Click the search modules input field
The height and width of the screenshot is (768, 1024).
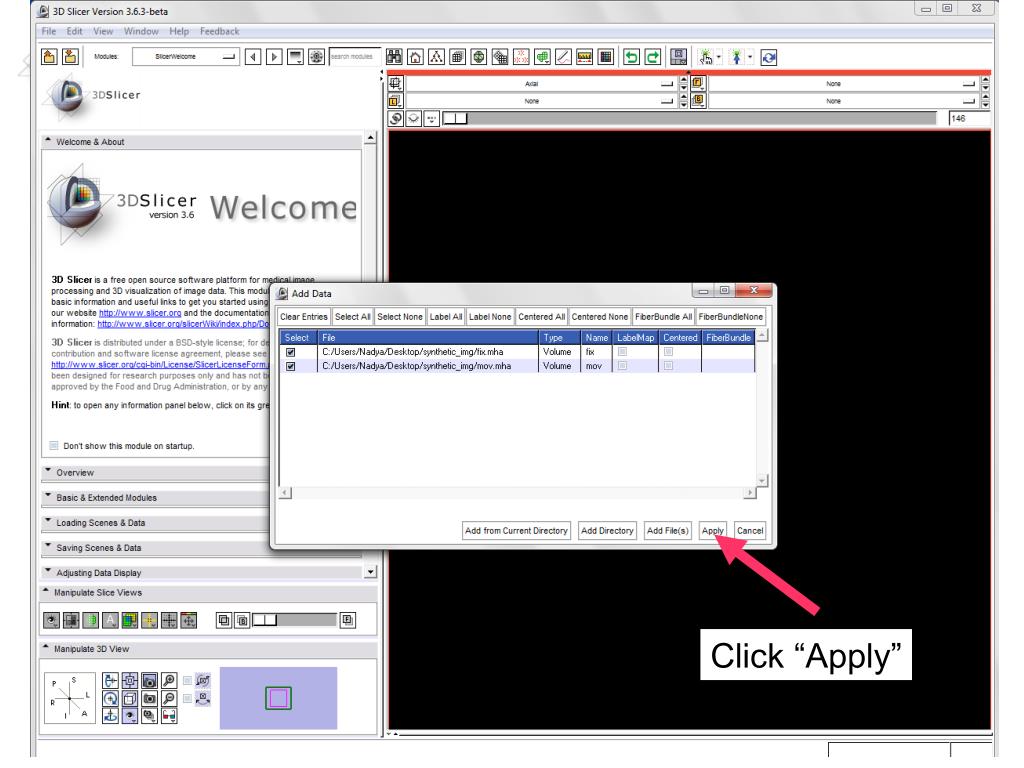click(355, 57)
